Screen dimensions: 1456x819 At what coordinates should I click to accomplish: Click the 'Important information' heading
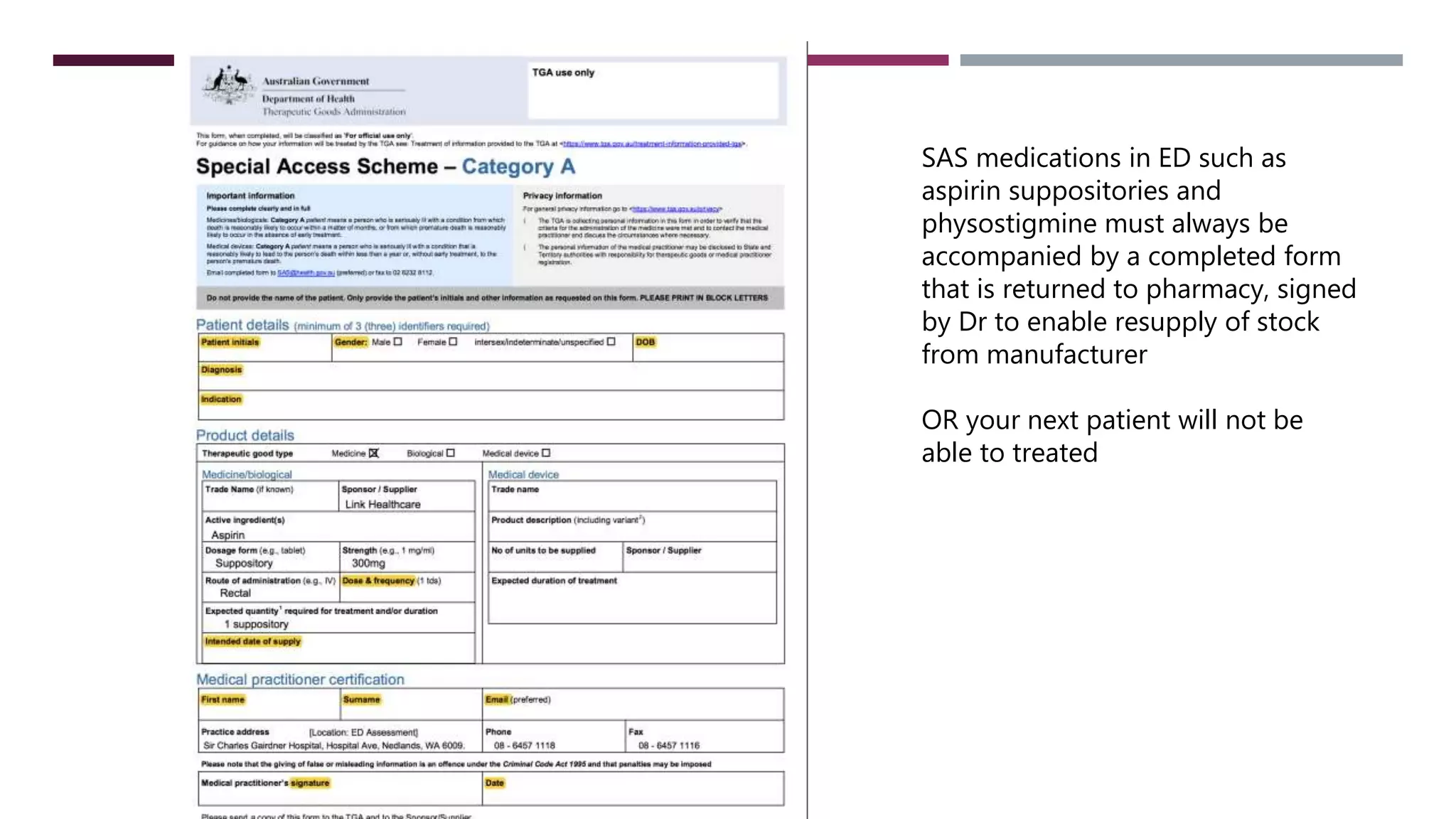point(250,196)
